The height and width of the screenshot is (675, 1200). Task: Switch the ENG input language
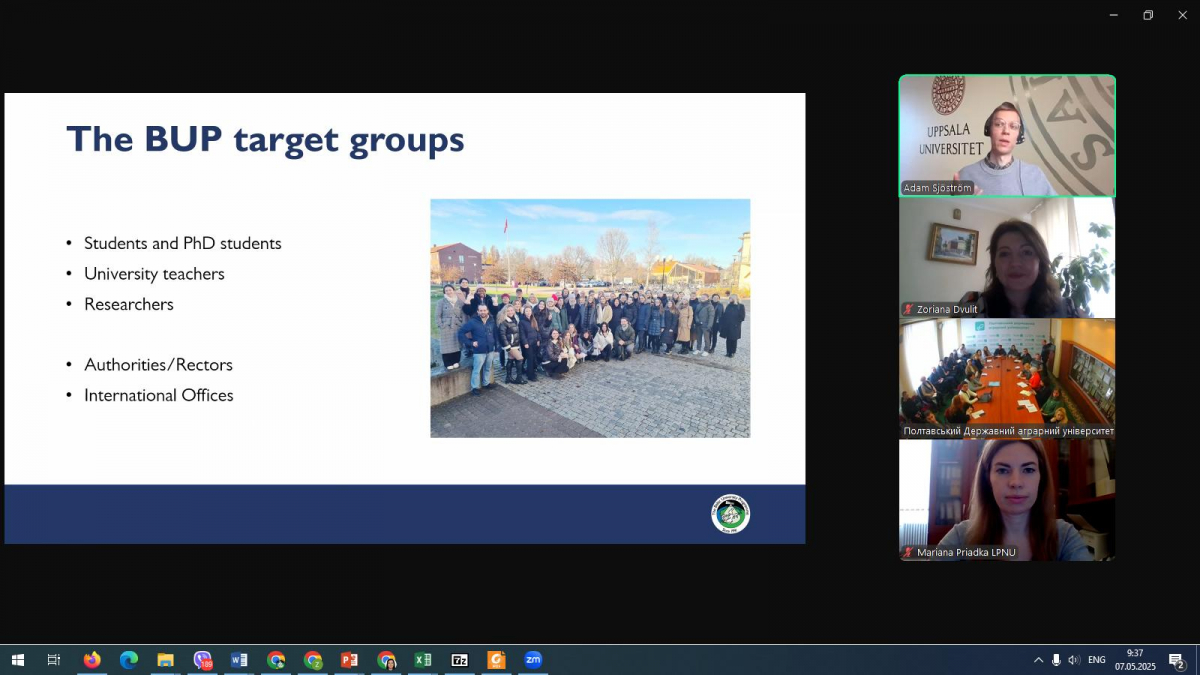[1097, 660]
